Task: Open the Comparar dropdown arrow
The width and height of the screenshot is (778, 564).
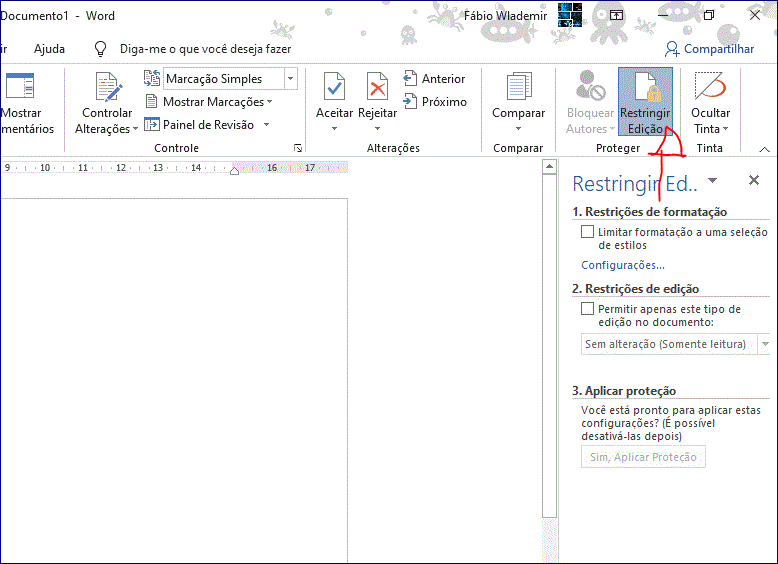Action: (x=519, y=128)
